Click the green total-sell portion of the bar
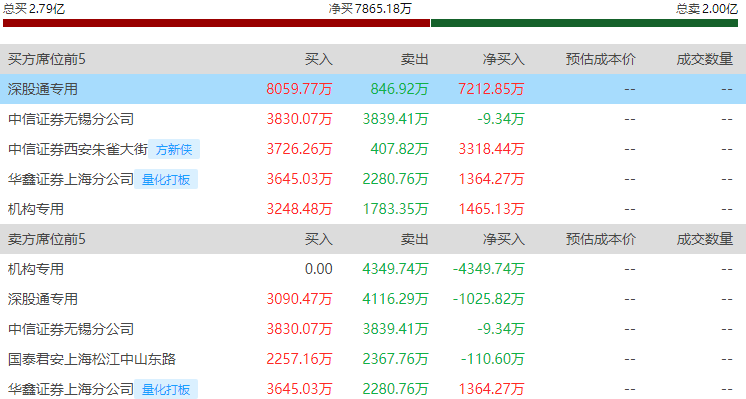Screen dimensions: 746x399 pyautogui.click(x=584, y=23)
